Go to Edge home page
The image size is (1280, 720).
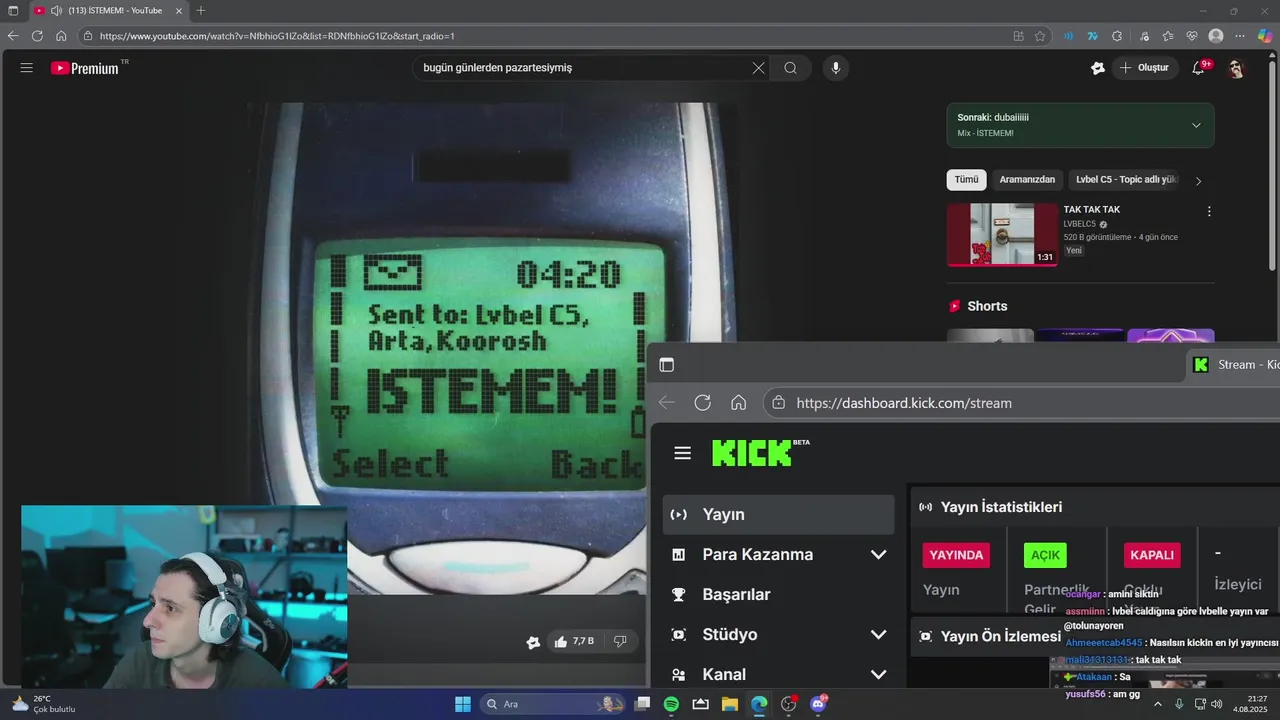point(61,36)
